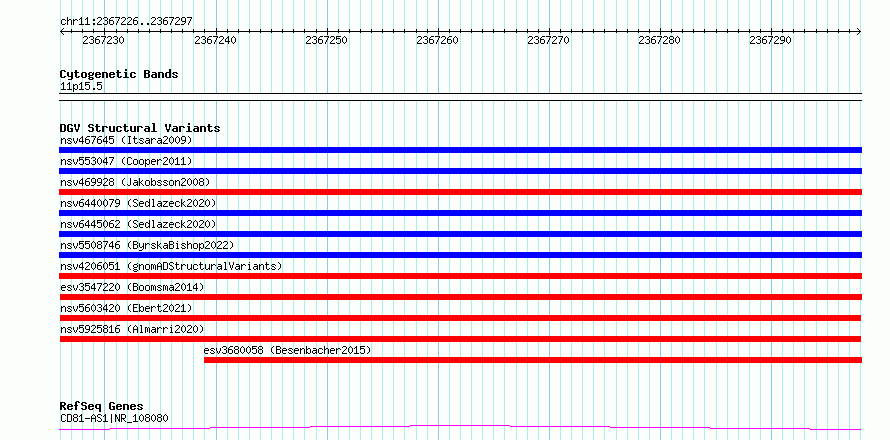Click nsv5508746 (ByrskaBishop2022) label
Image resolution: width=890 pixels, height=440 pixels.
click(x=147, y=245)
